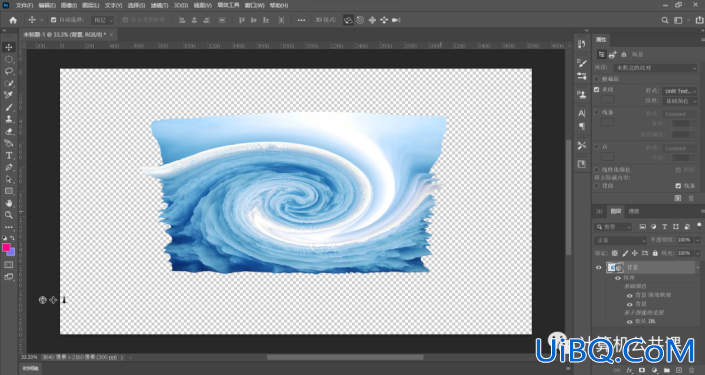Click the 表面 color swatch box
This screenshot has width=705, height=375.
(x=608, y=99)
